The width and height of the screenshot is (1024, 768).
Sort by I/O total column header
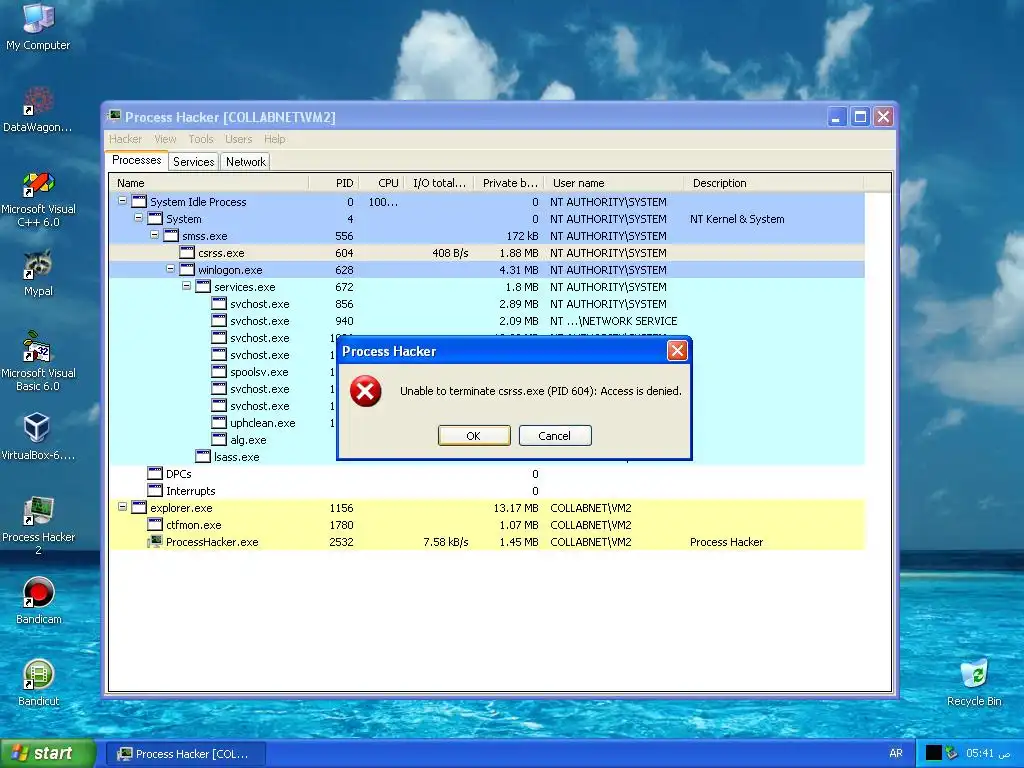pos(440,183)
